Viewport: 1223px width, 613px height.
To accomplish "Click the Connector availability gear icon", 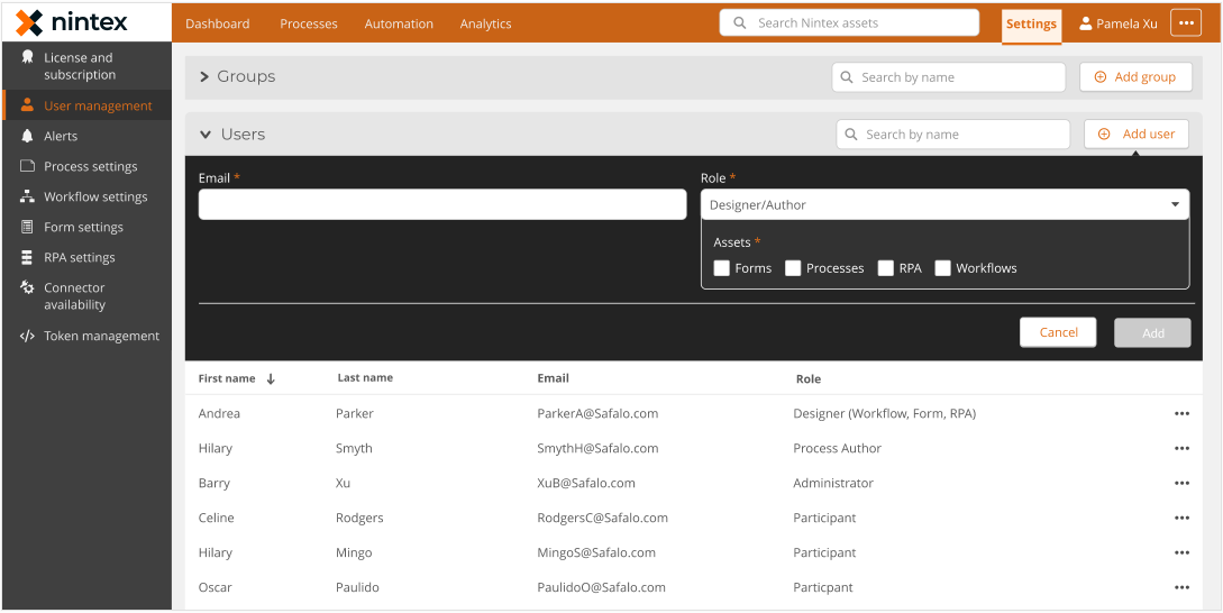I will coord(27,288).
